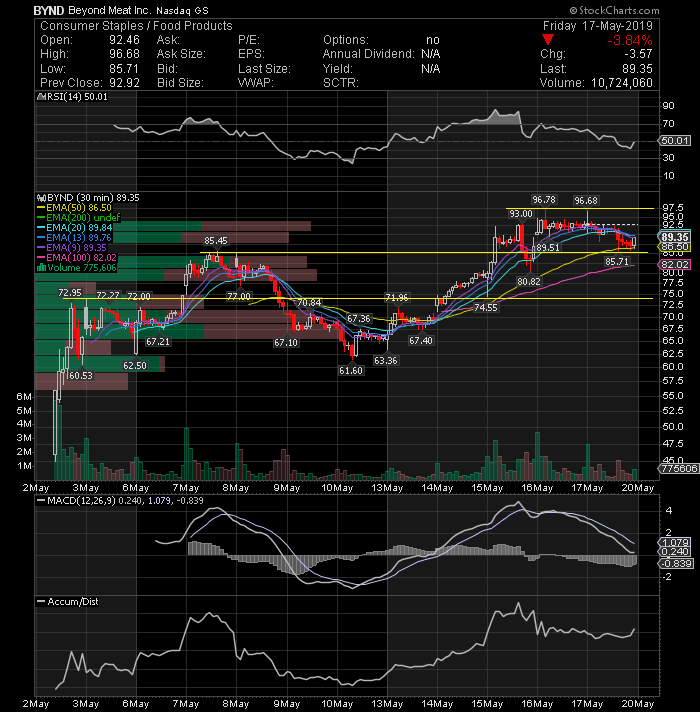Click the EMA(100) 82.02 legend entry
This screenshot has width=700, height=712.
81,257
